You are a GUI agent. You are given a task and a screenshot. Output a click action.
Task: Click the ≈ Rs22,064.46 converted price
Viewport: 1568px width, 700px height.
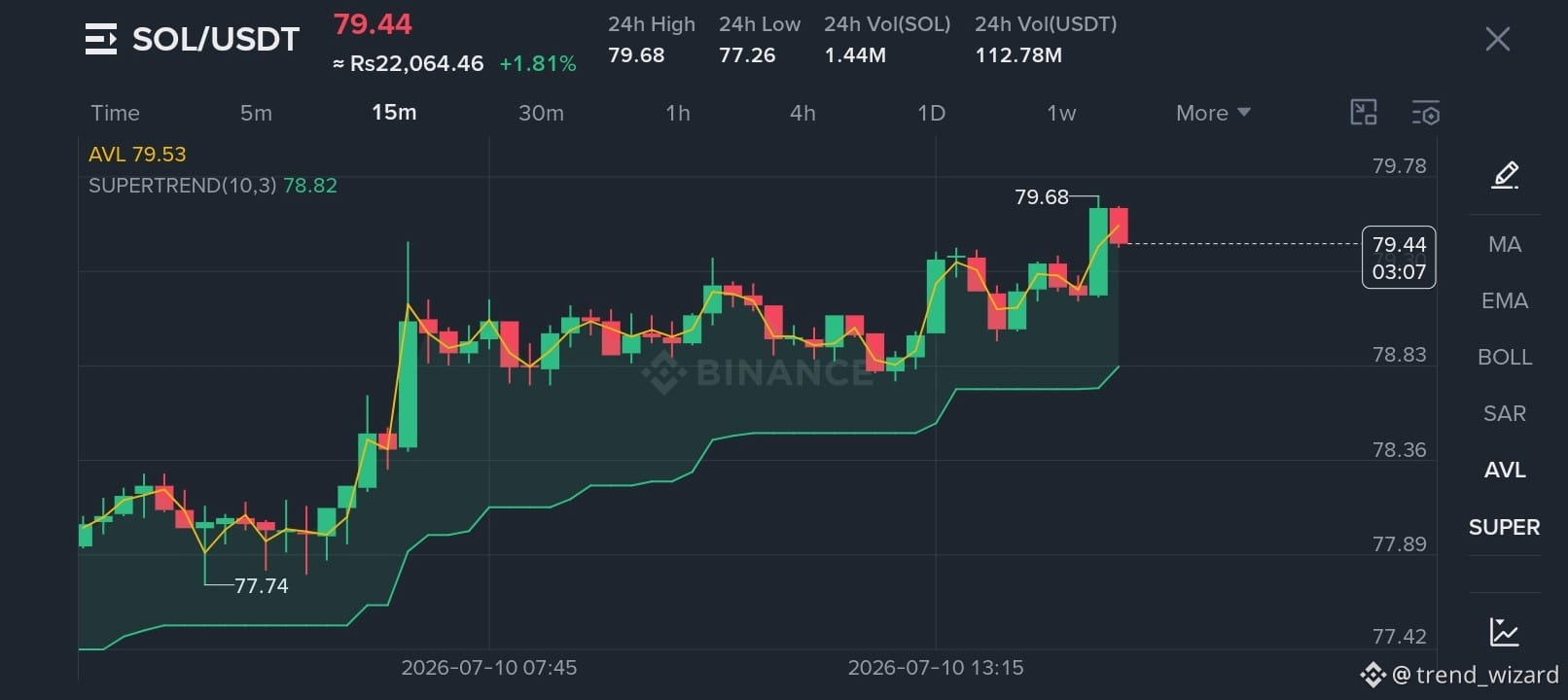tap(409, 63)
